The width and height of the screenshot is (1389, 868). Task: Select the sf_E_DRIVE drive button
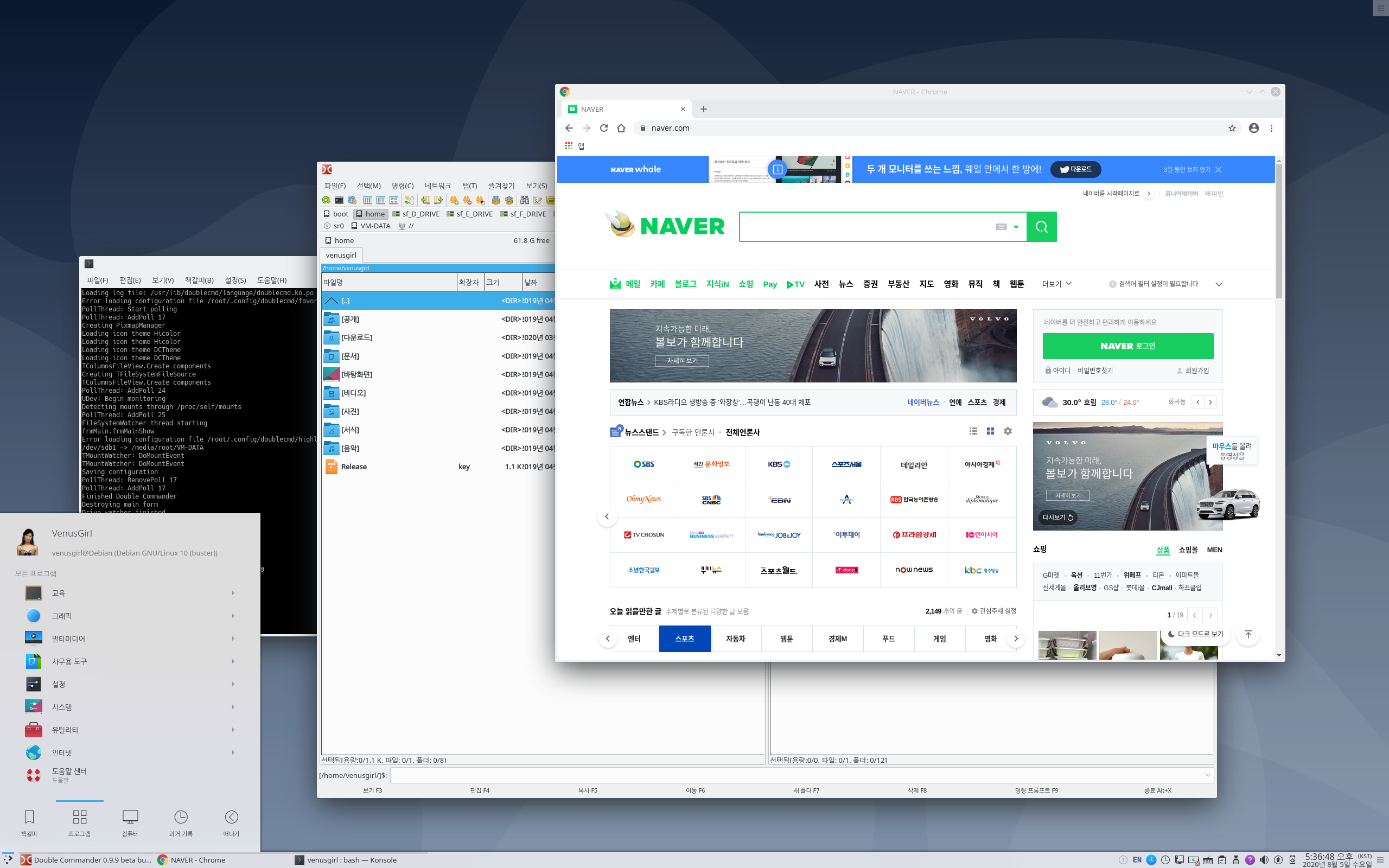point(469,214)
